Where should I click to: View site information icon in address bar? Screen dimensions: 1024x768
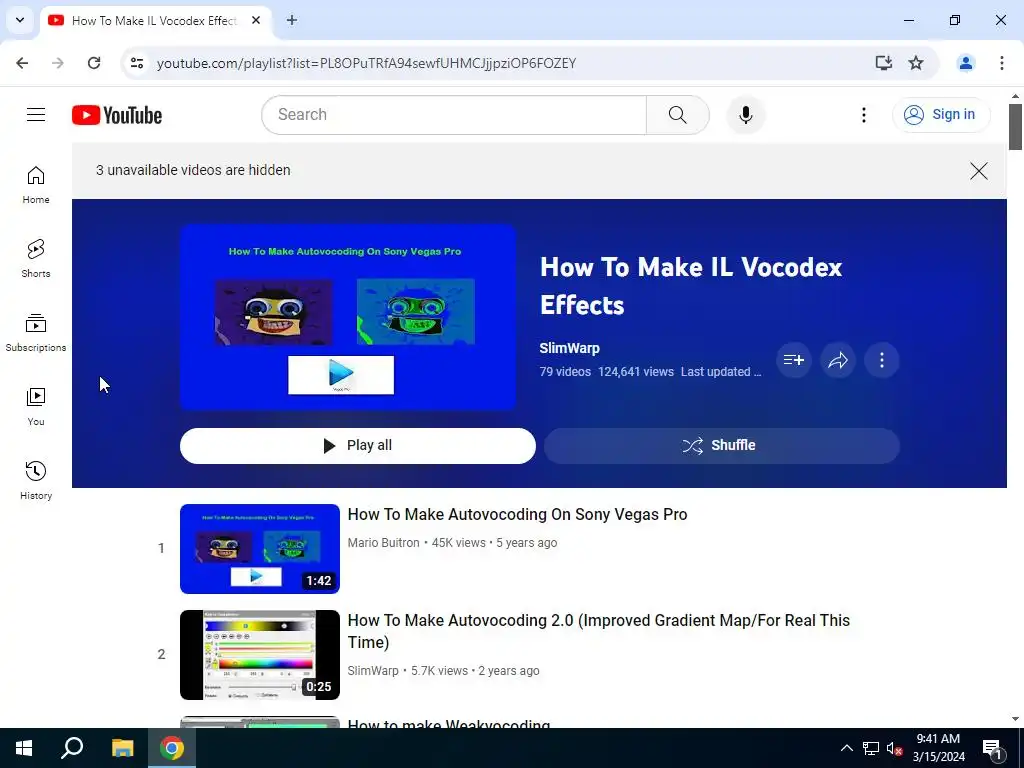pyautogui.click(x=136, y=63)
